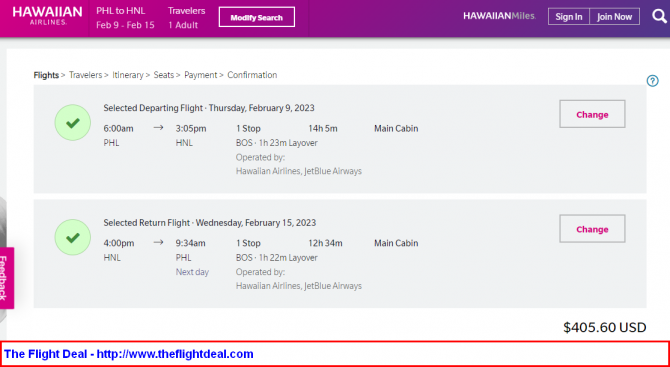
Task: Click Modify Search button
Action: tap(257, 17)
